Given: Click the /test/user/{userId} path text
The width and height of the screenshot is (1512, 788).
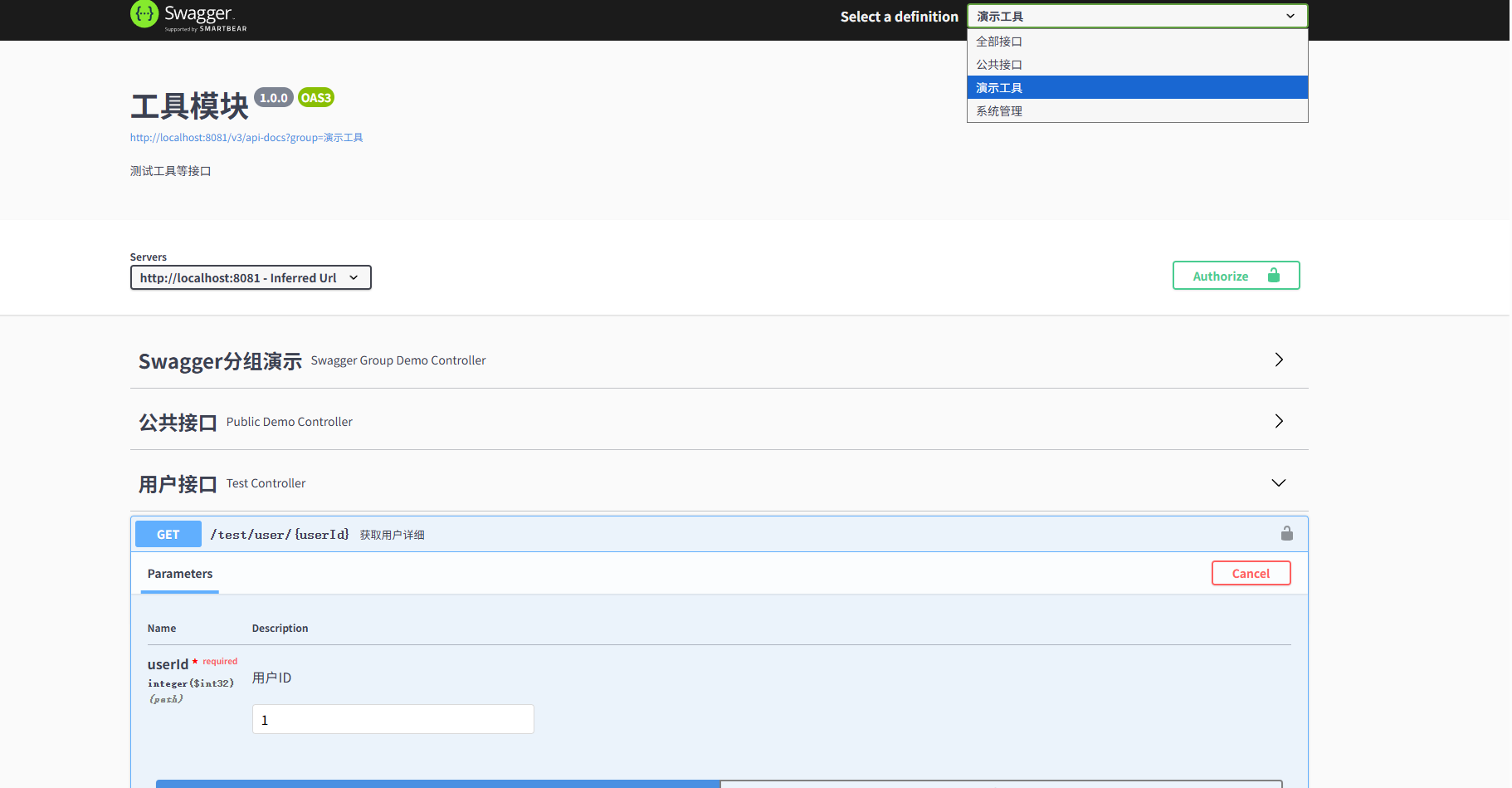Looking at the screenshot, I should click(x=280, y=535).
